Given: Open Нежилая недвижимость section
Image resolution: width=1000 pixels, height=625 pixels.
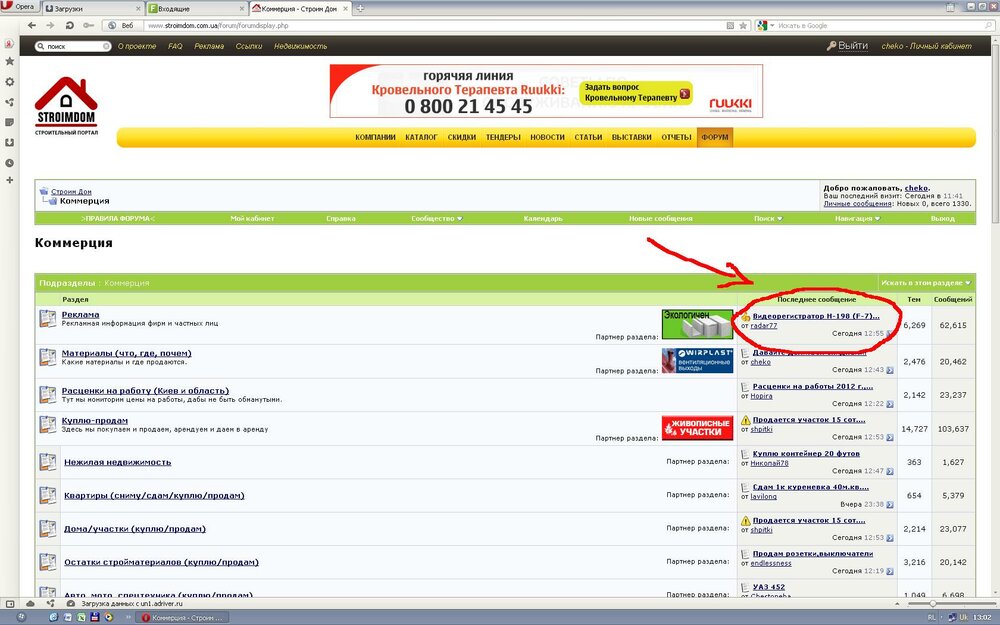Looking at the screenshot, I should (117, 462).
